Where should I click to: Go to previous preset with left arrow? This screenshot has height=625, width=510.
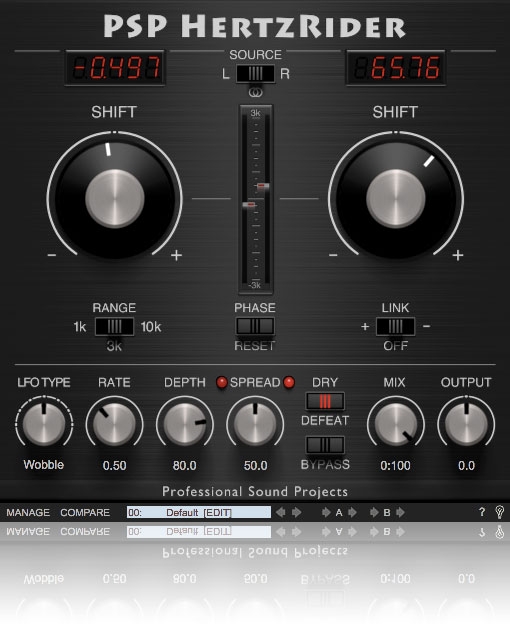[281, 512]
